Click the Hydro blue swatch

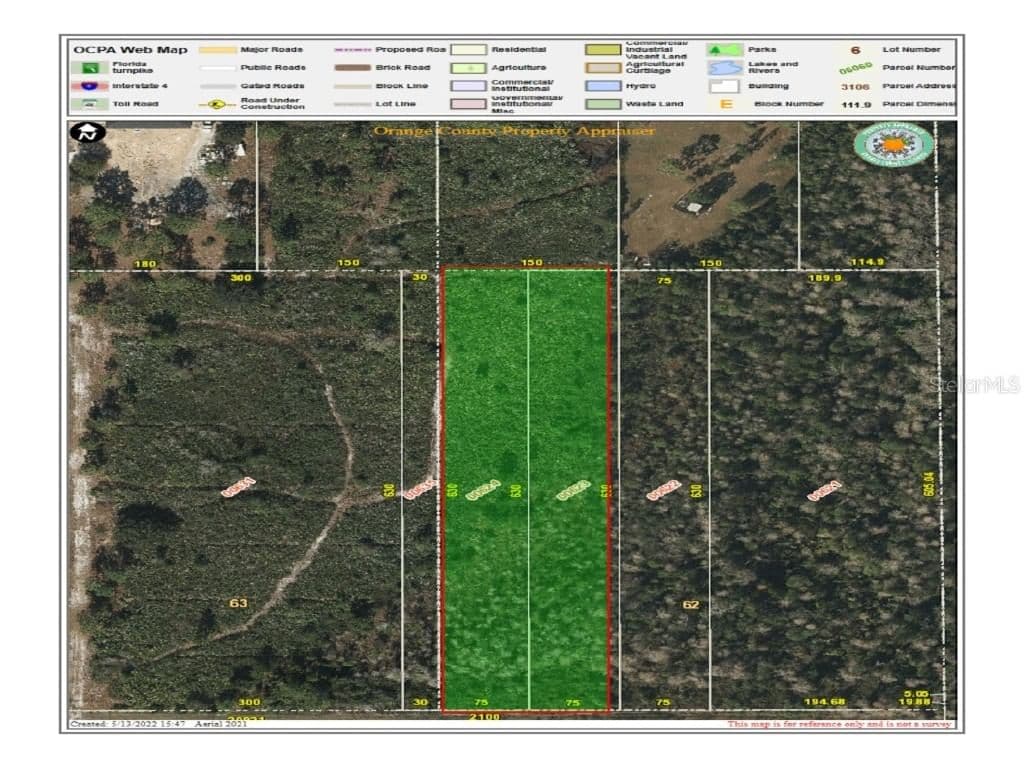point(603,86)
